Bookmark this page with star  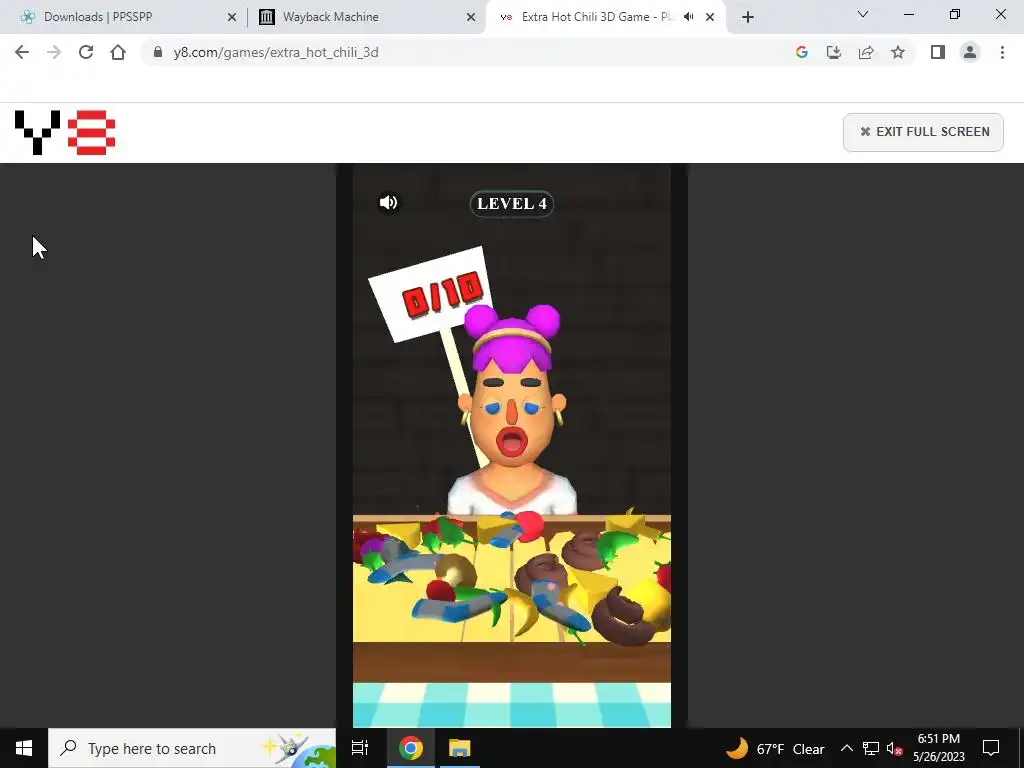[898, 52]
